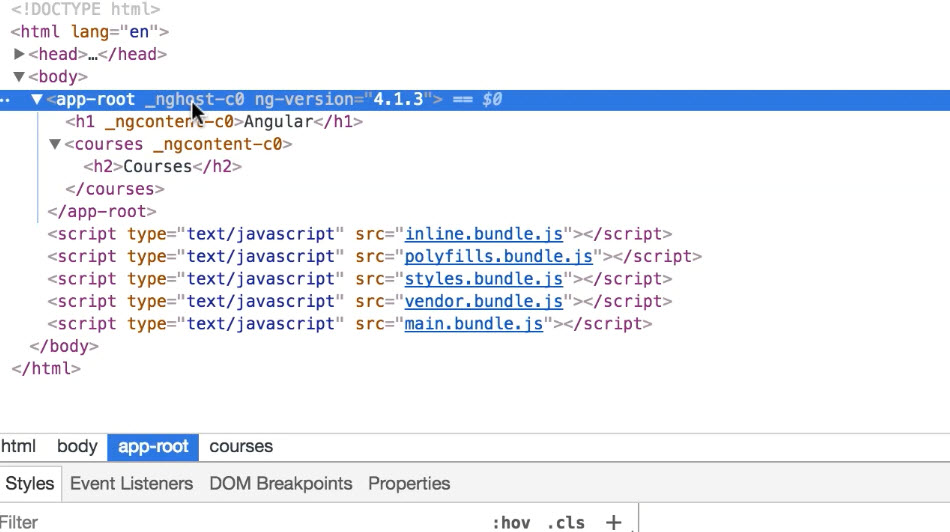
Task: Select the courses breadcrumb item
Action: click(241, 447)
